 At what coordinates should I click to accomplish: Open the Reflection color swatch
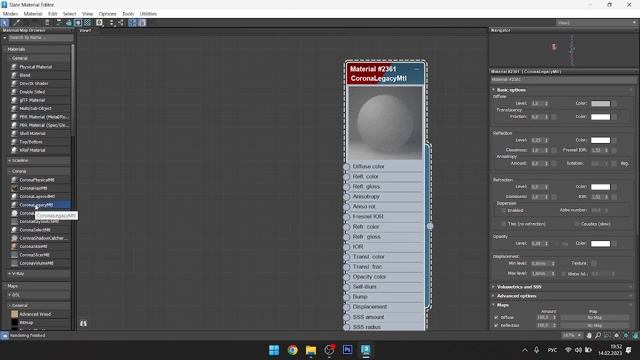coord(600,140)
